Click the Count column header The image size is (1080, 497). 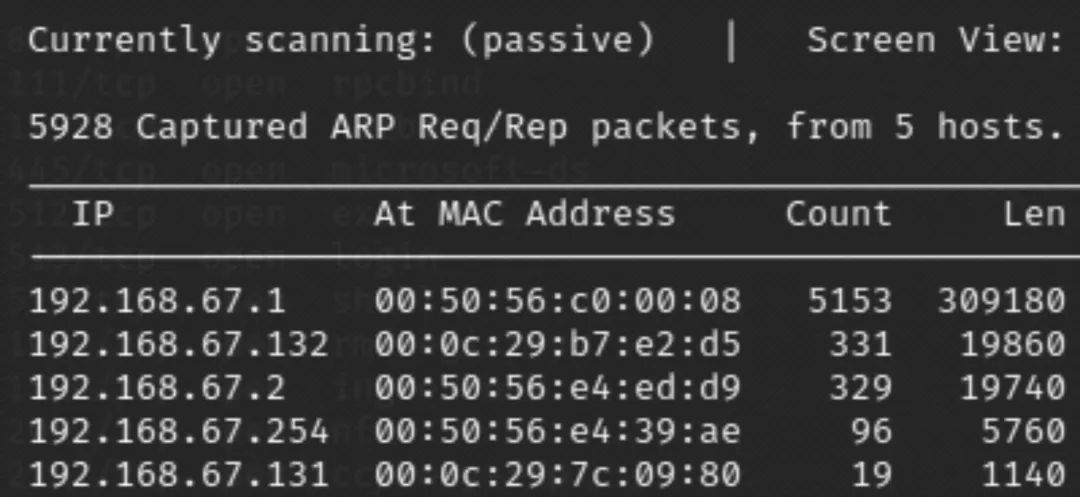[838, 215]
